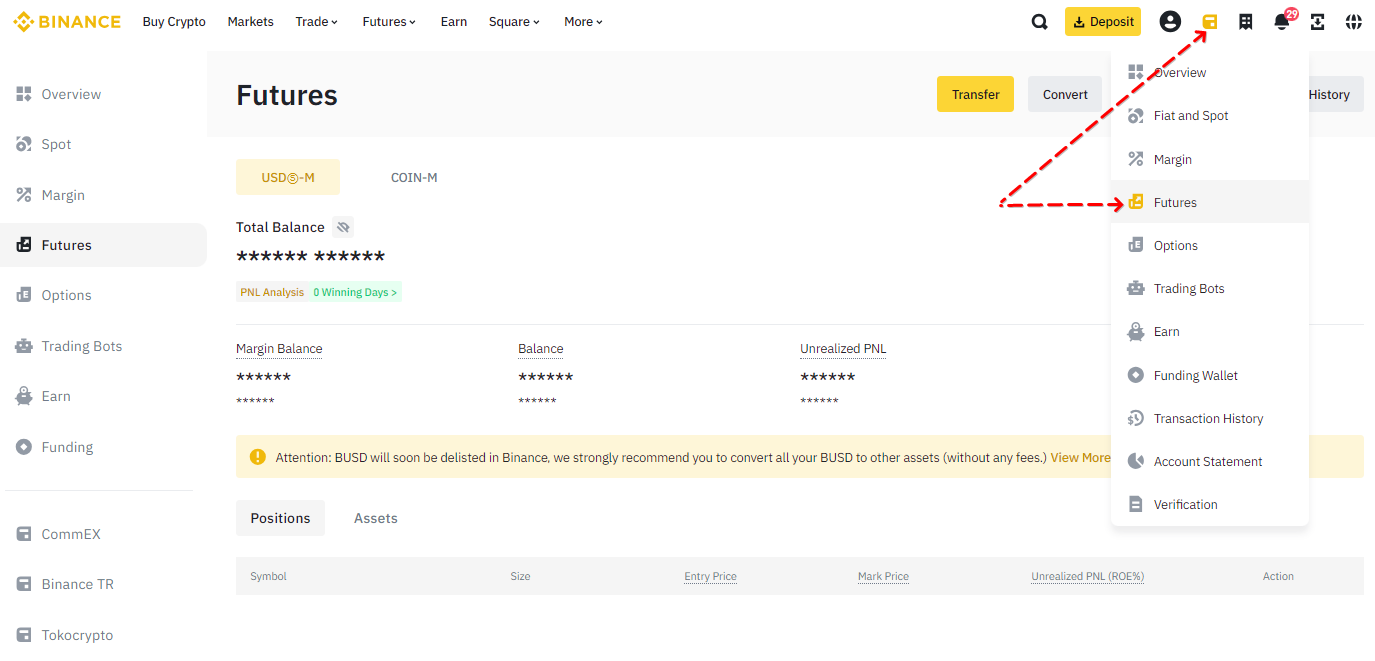
Task: Click Margin percent icon in sidebar
Action: click(x=24, y=195)
